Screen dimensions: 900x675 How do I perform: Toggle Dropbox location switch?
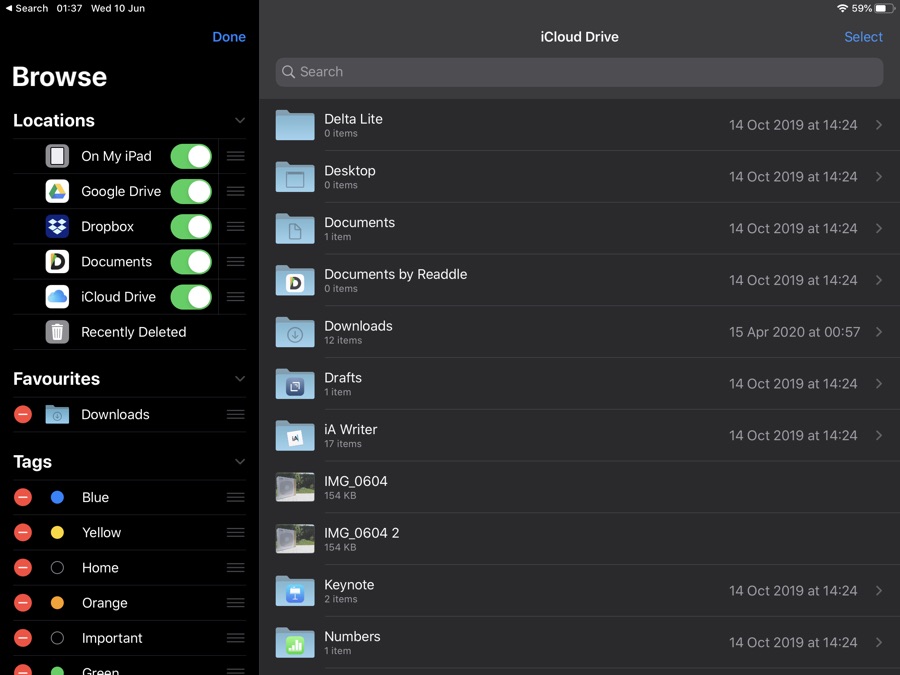pos(191,226)
